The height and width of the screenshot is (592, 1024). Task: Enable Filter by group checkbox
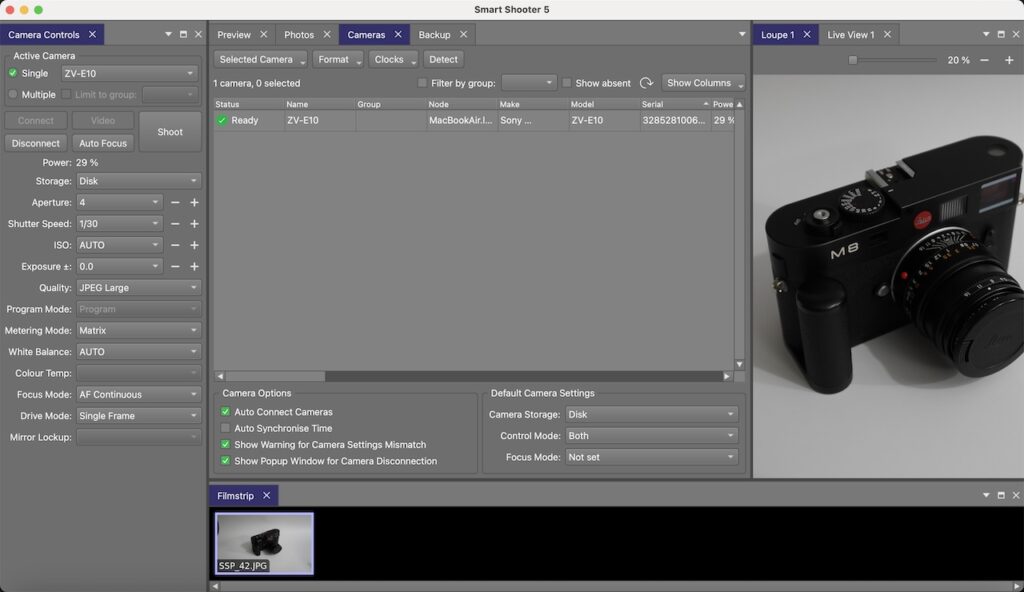tap(423, 83)
